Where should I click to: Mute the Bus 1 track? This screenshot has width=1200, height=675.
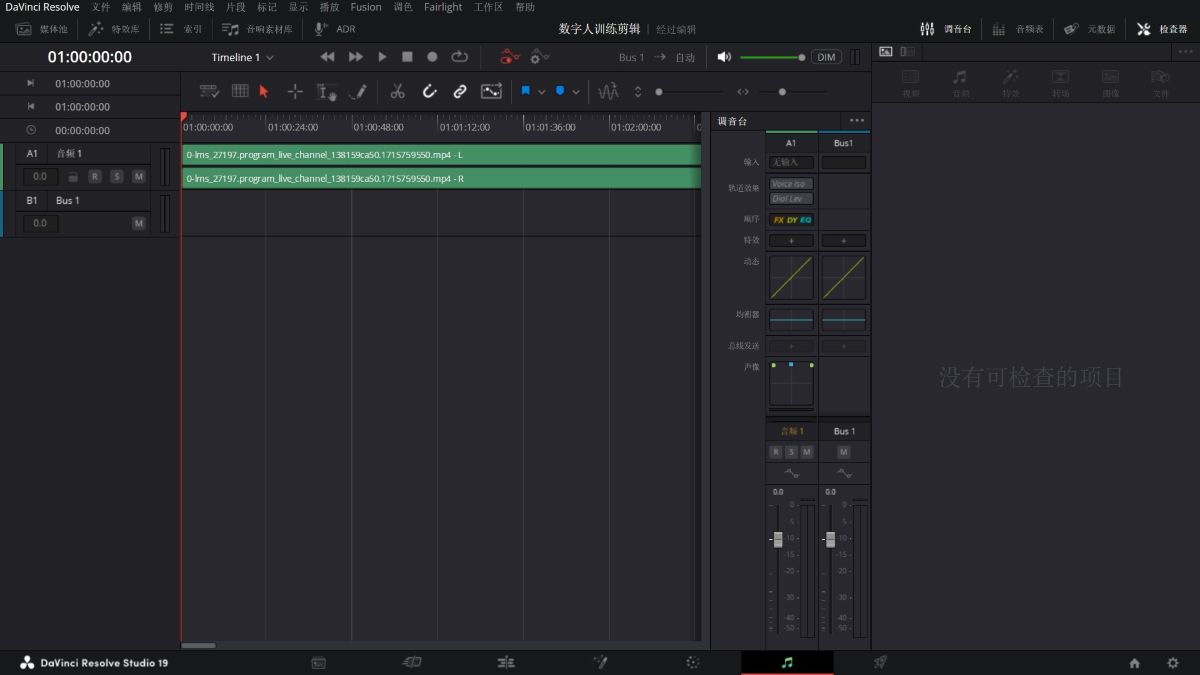click(139, 223)
